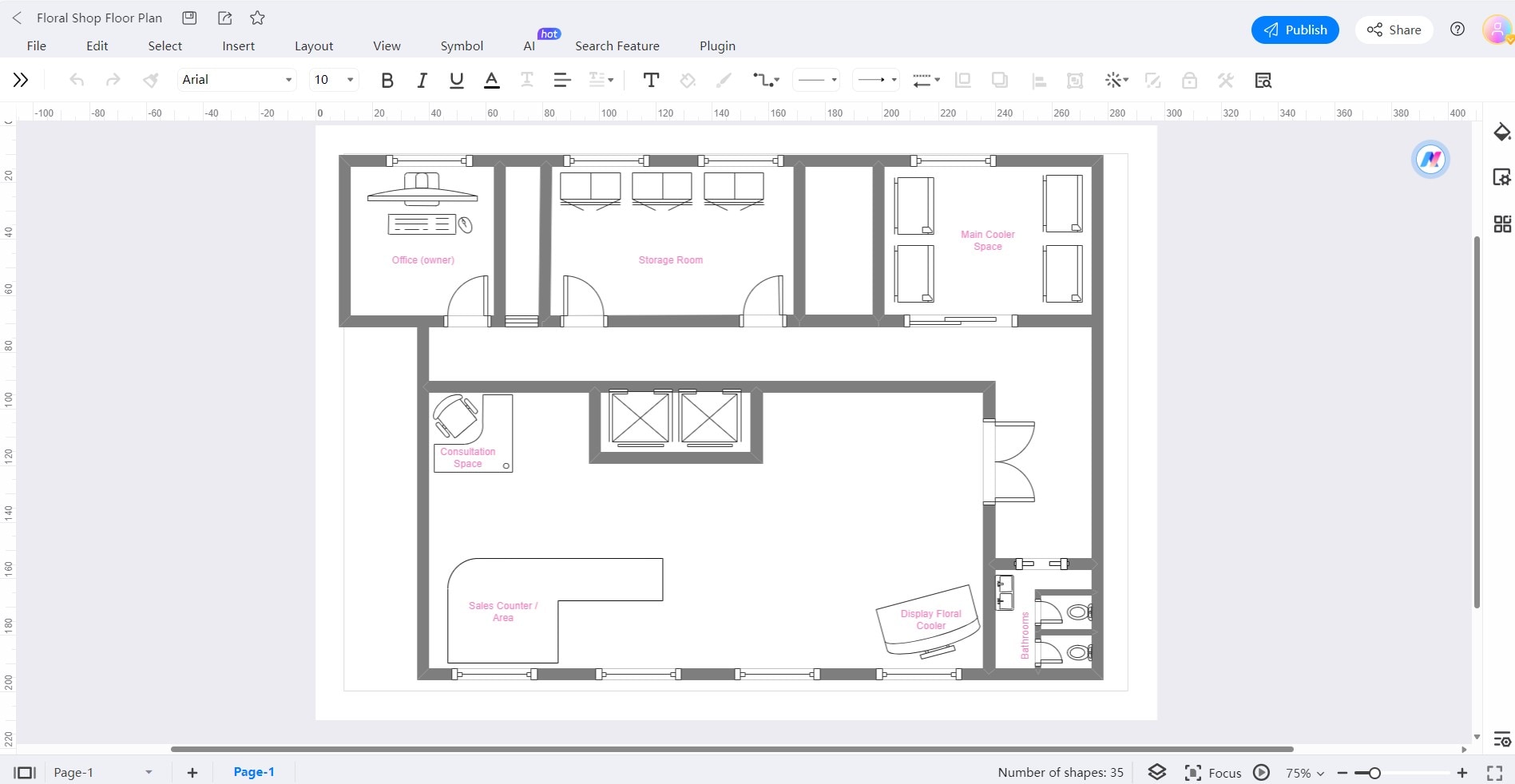Click the Group shapes icon
The height and width of the screenshot is (784, 1515).
pos(1075,80)
